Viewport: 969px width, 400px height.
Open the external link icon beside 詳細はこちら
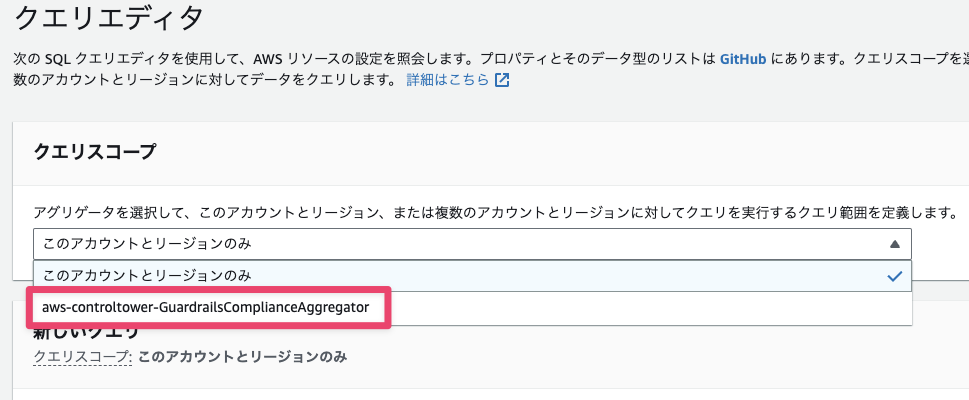[x=502, y=80]
